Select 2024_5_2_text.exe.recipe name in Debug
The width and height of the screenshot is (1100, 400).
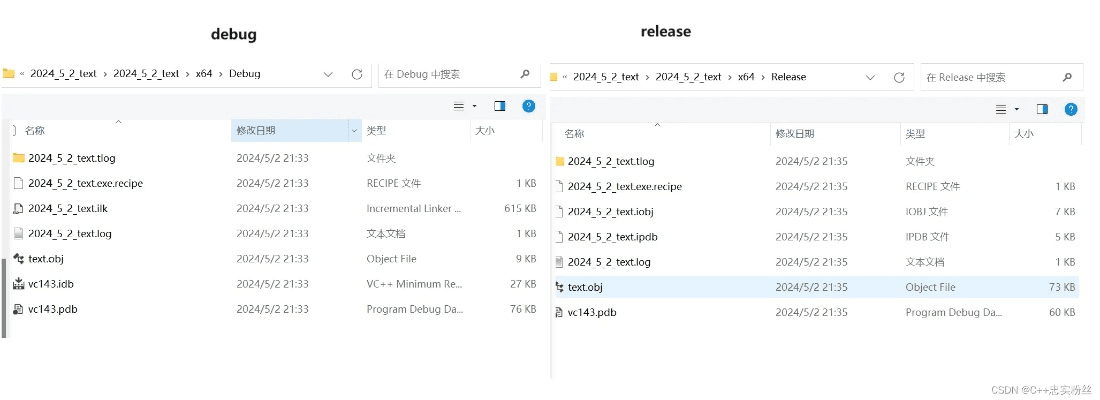point(86,183)
